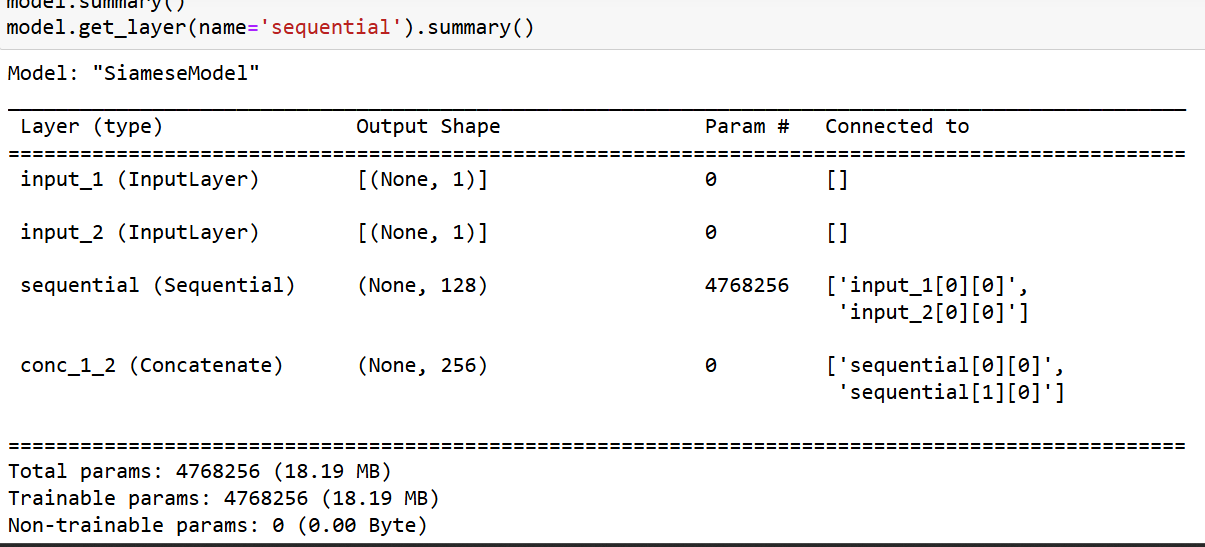This screenshot has height=547, width=1205.
Task: Click the output shape of input_1
Action: click(422, 180)
